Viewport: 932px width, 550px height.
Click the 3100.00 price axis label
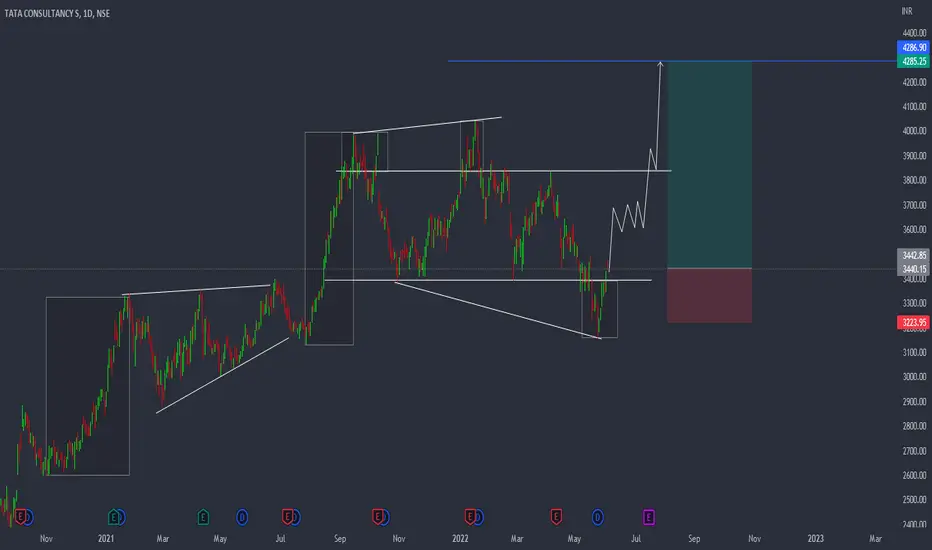[x=914, y=353]
